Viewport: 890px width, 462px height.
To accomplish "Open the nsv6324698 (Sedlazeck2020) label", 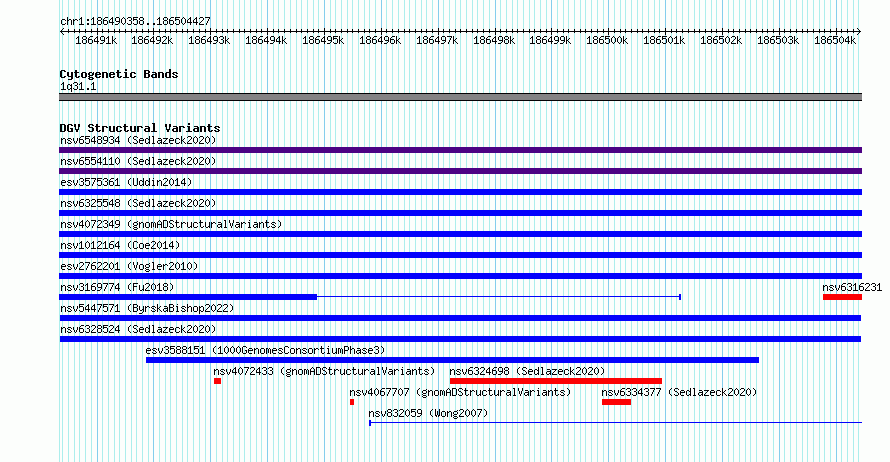I will click(527, 371).
